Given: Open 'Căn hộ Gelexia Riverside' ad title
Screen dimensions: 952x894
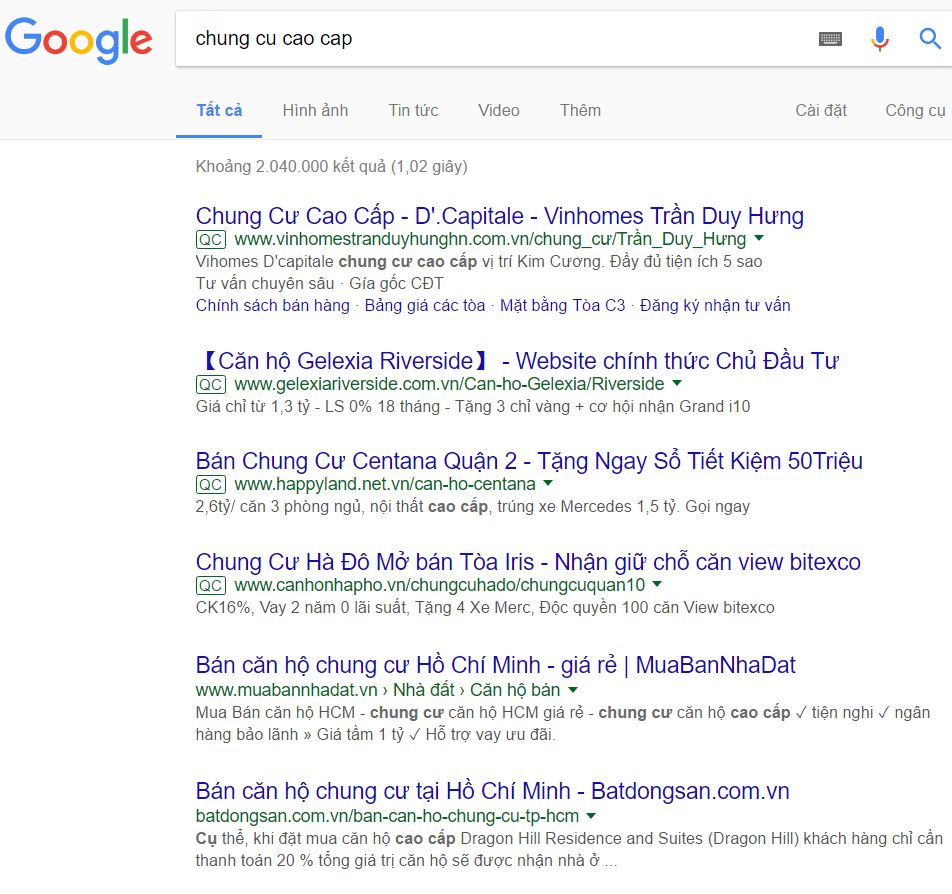Looking at the screenshot, I should click(517, 361).
